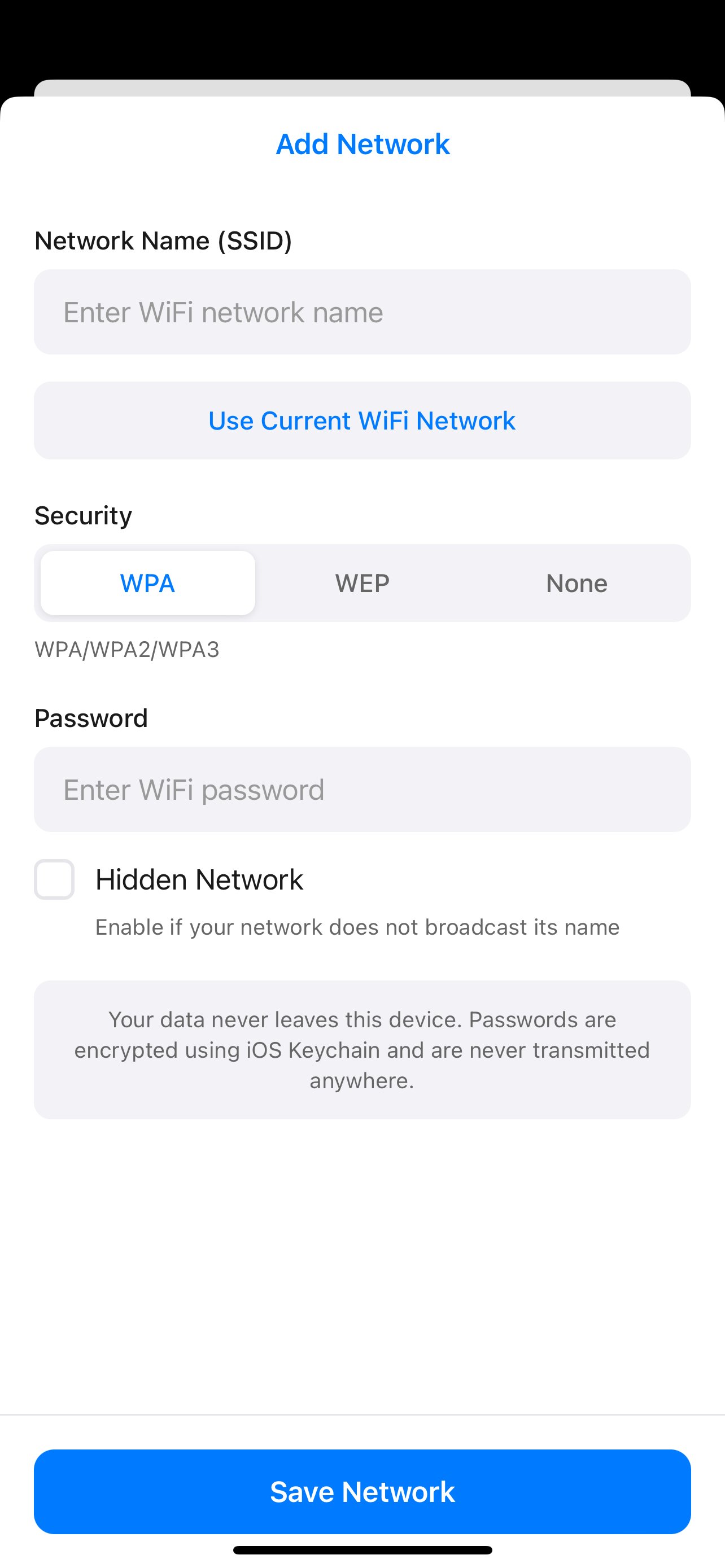Focus the Enter WiFi password field

[x=362, y=790]
